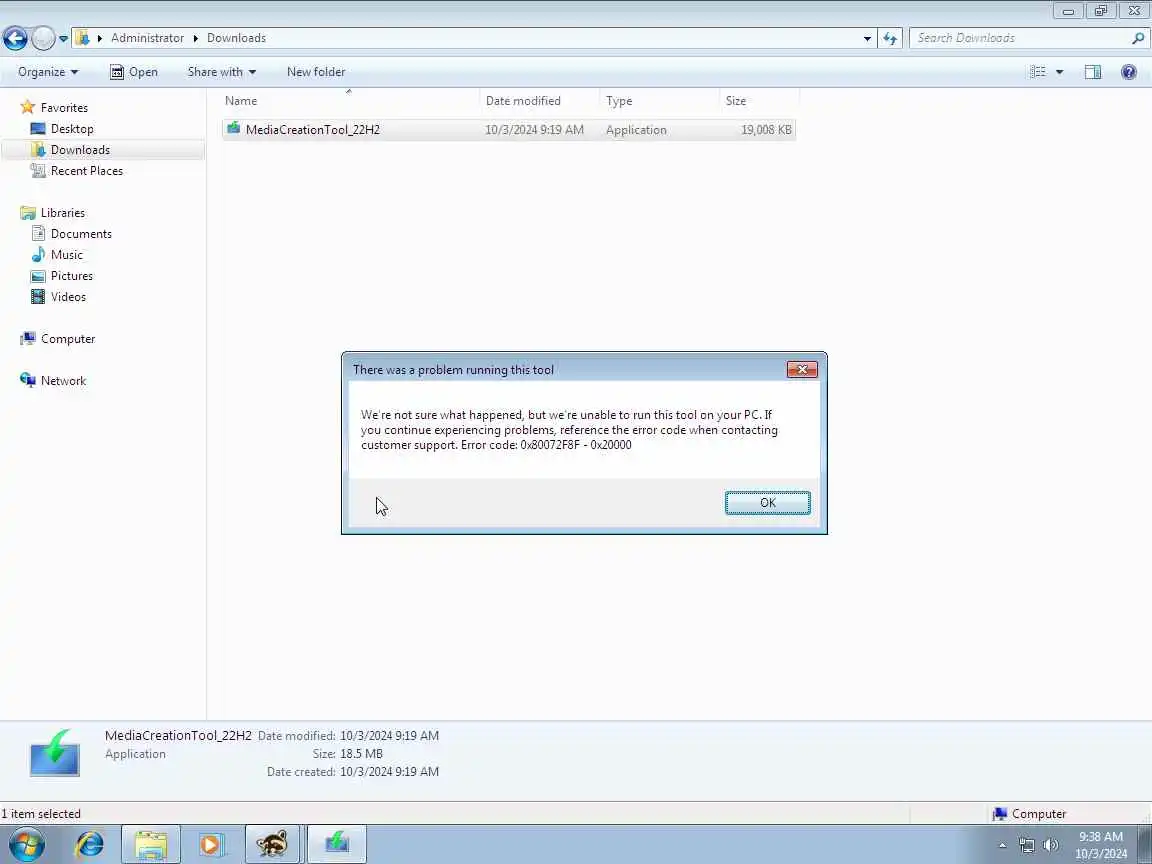Click the Pictures library icon
This screenshot has width=1152, height=864.
pyautogui.click(x=38, y=276)
